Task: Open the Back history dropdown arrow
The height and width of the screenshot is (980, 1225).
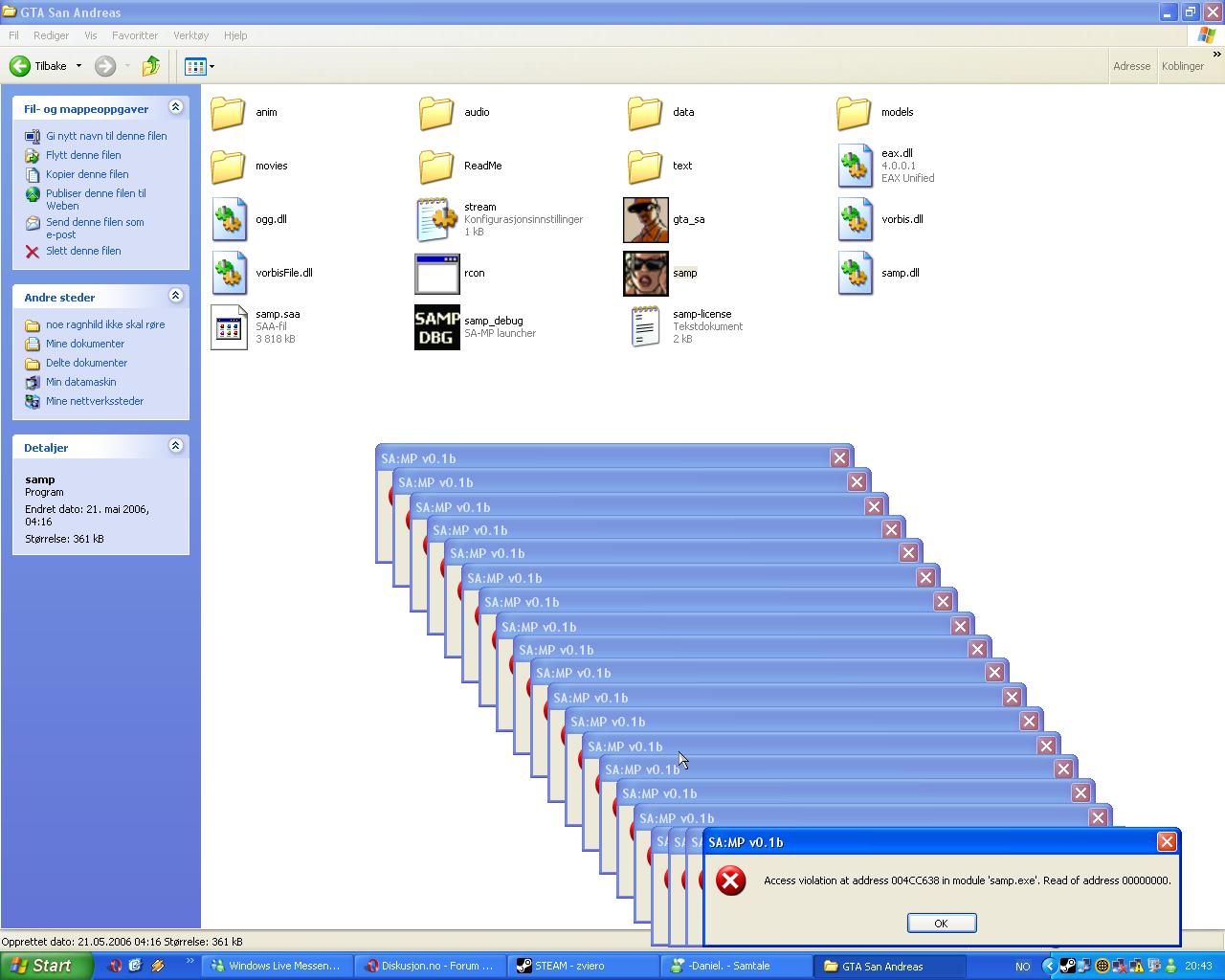Action: pyautogui.click(x=78, y=66)
